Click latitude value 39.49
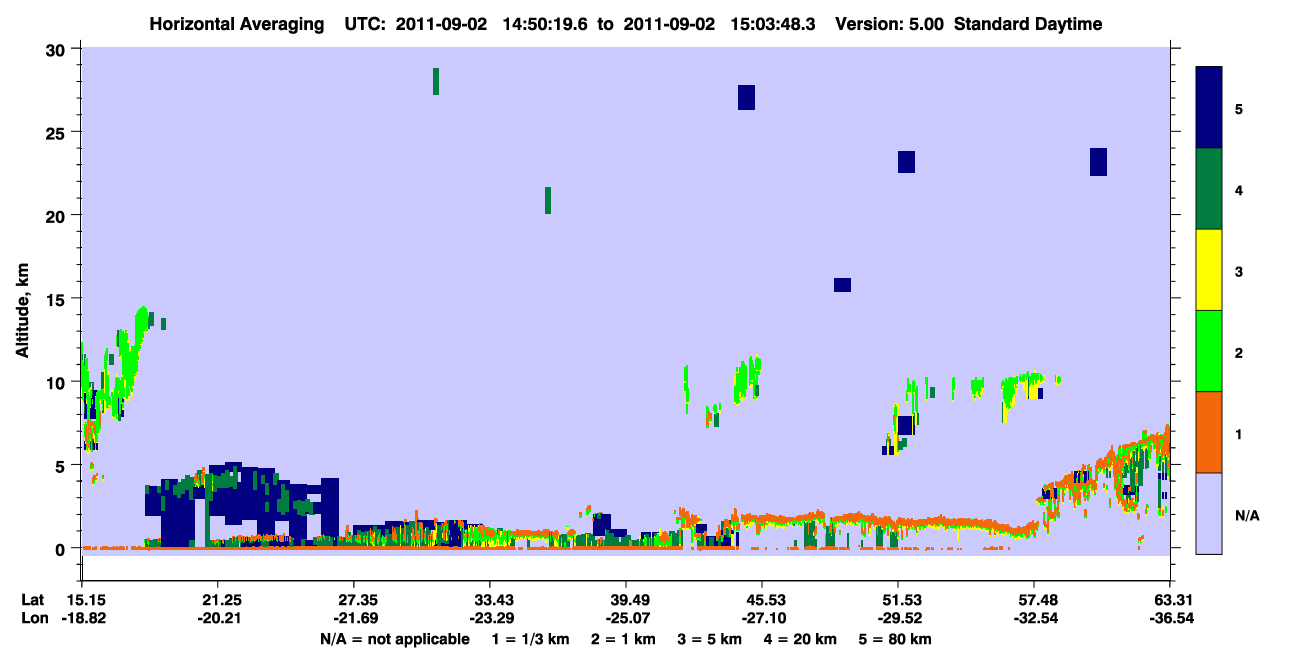This screenshot has height=667, width=1300. point(625,600)
